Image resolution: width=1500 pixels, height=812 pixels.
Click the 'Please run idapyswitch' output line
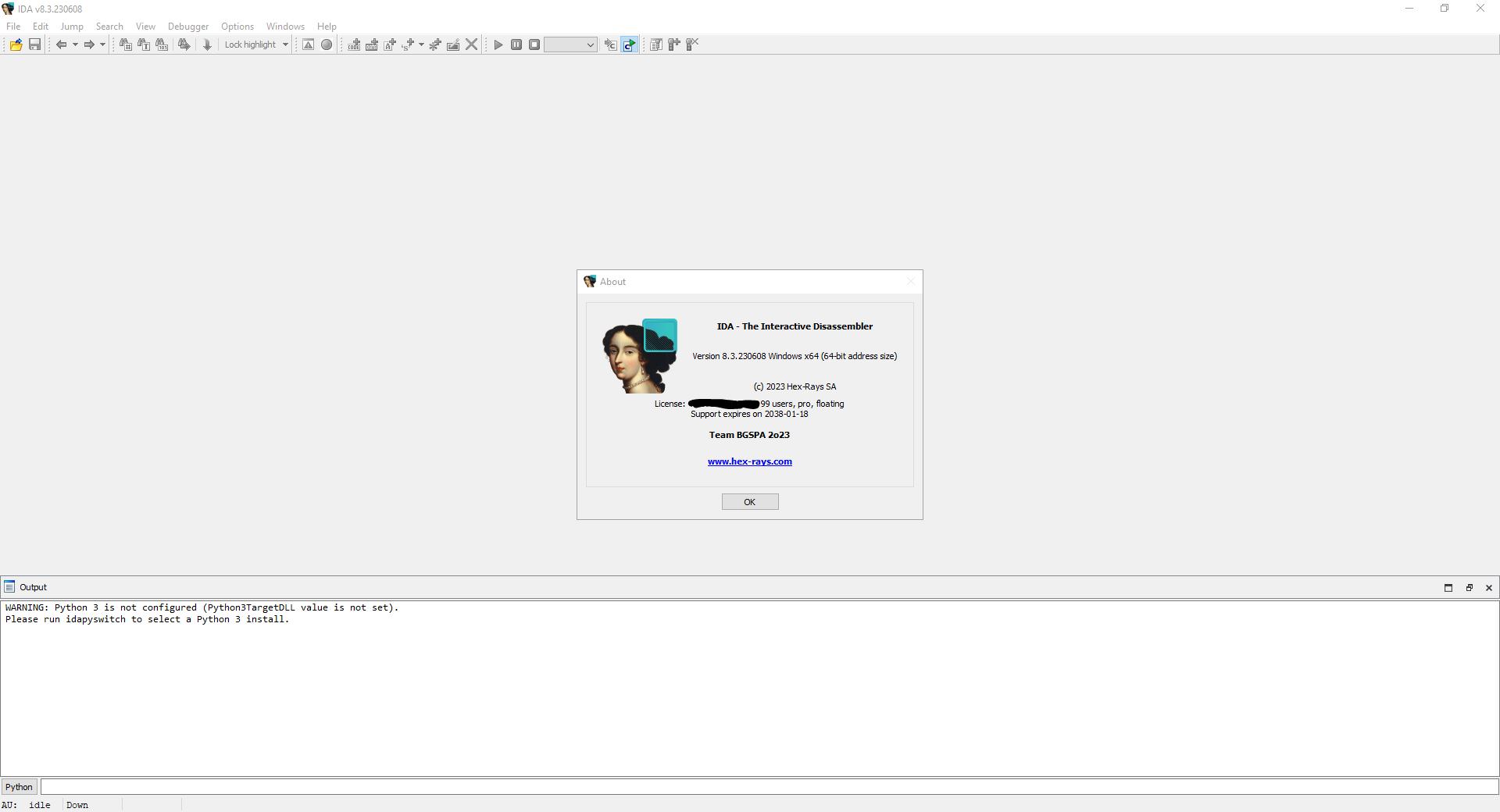click(147, 619)
